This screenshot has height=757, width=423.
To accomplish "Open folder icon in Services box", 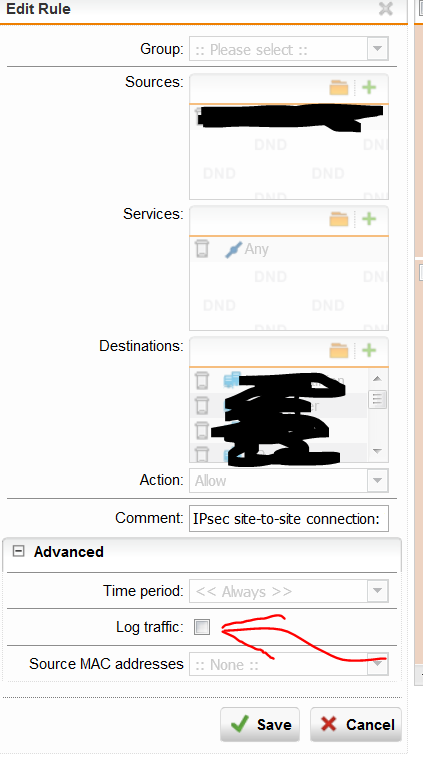I will coord(339,219).
